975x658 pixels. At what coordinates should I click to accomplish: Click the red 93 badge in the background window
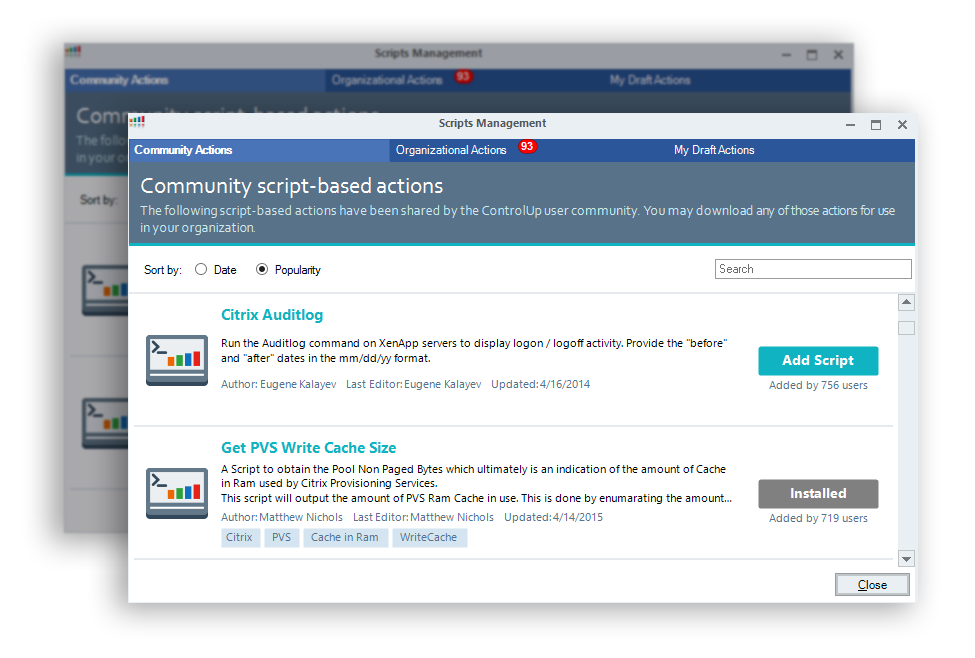pos(463,76)
